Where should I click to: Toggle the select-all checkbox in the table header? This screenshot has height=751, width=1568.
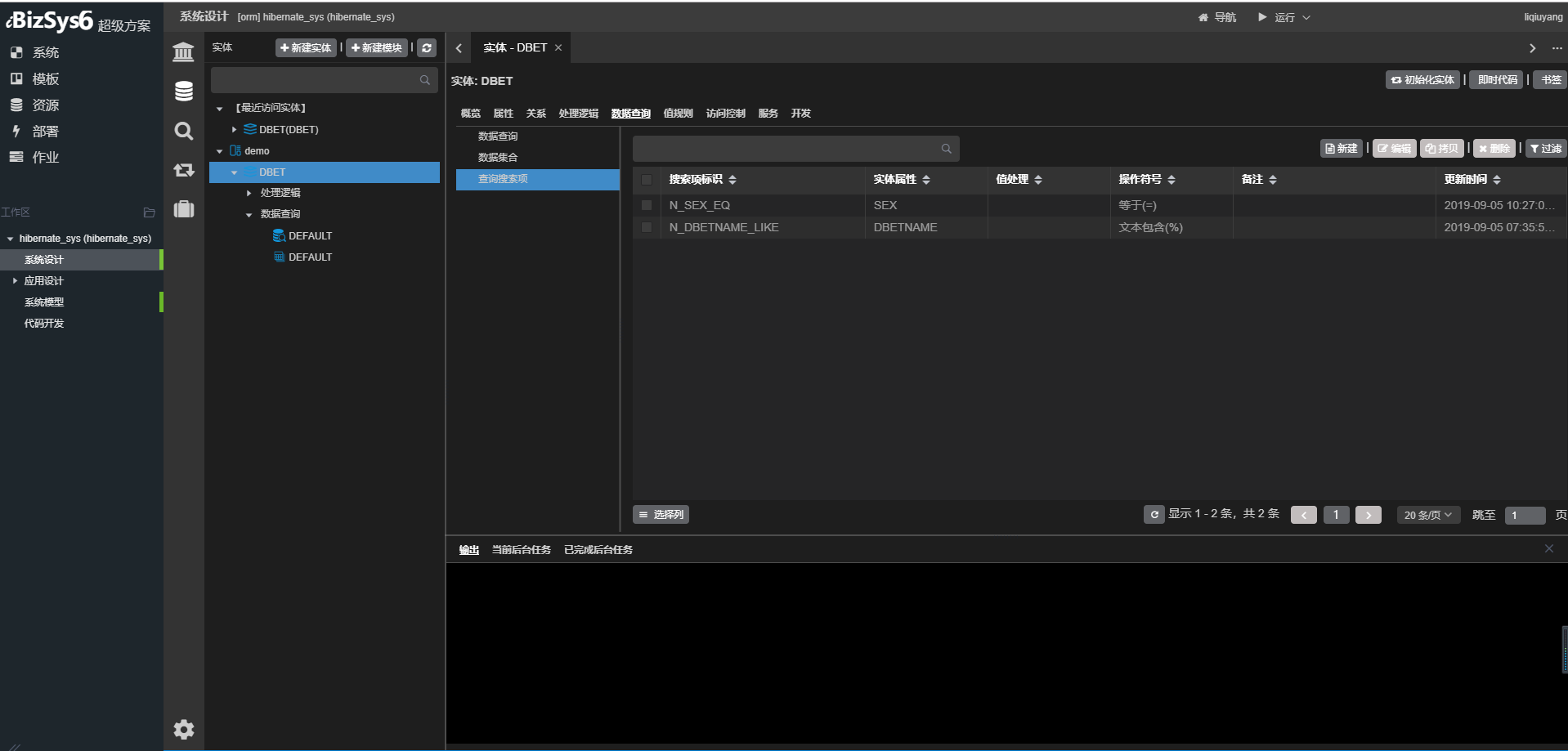click(x=647, y=180)
